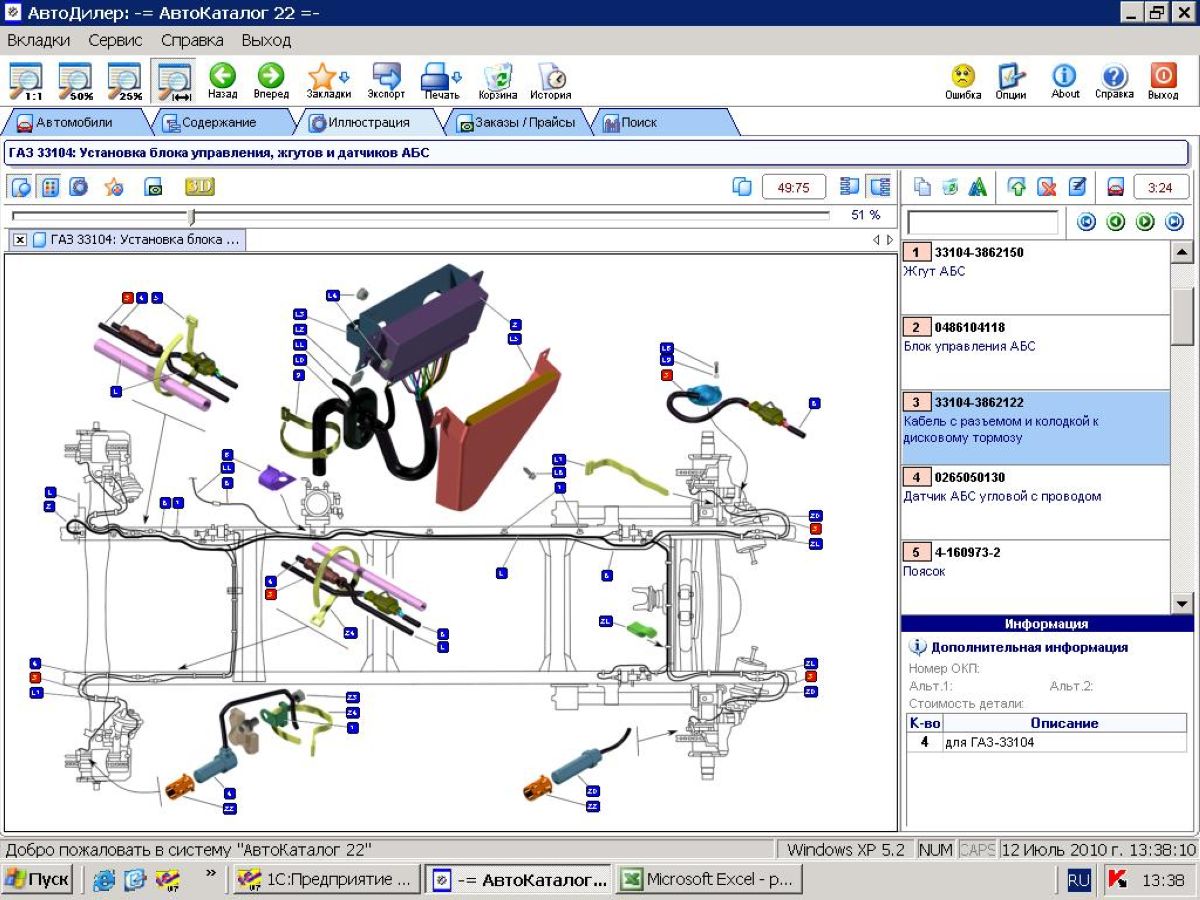Viewport: 1200px width, 900px height.
Task: Click the parts search input field
Action: point(982,222)
